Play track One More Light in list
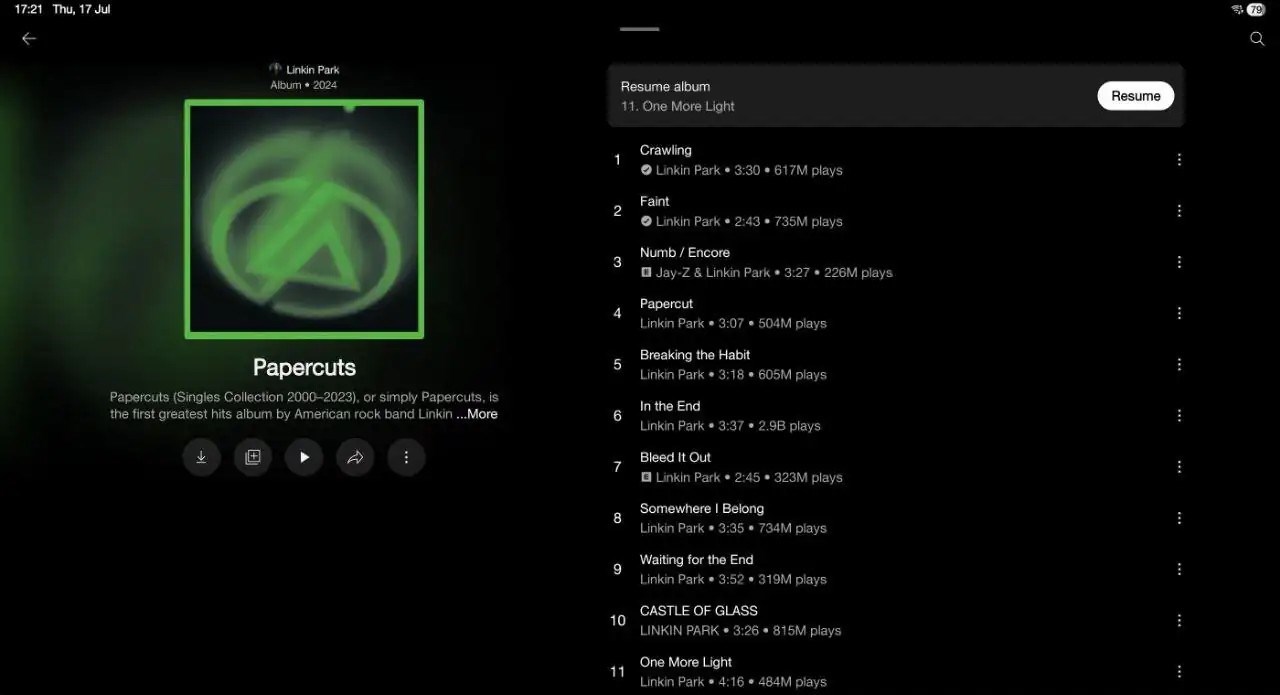1280x695 pixels. [895, 671]
